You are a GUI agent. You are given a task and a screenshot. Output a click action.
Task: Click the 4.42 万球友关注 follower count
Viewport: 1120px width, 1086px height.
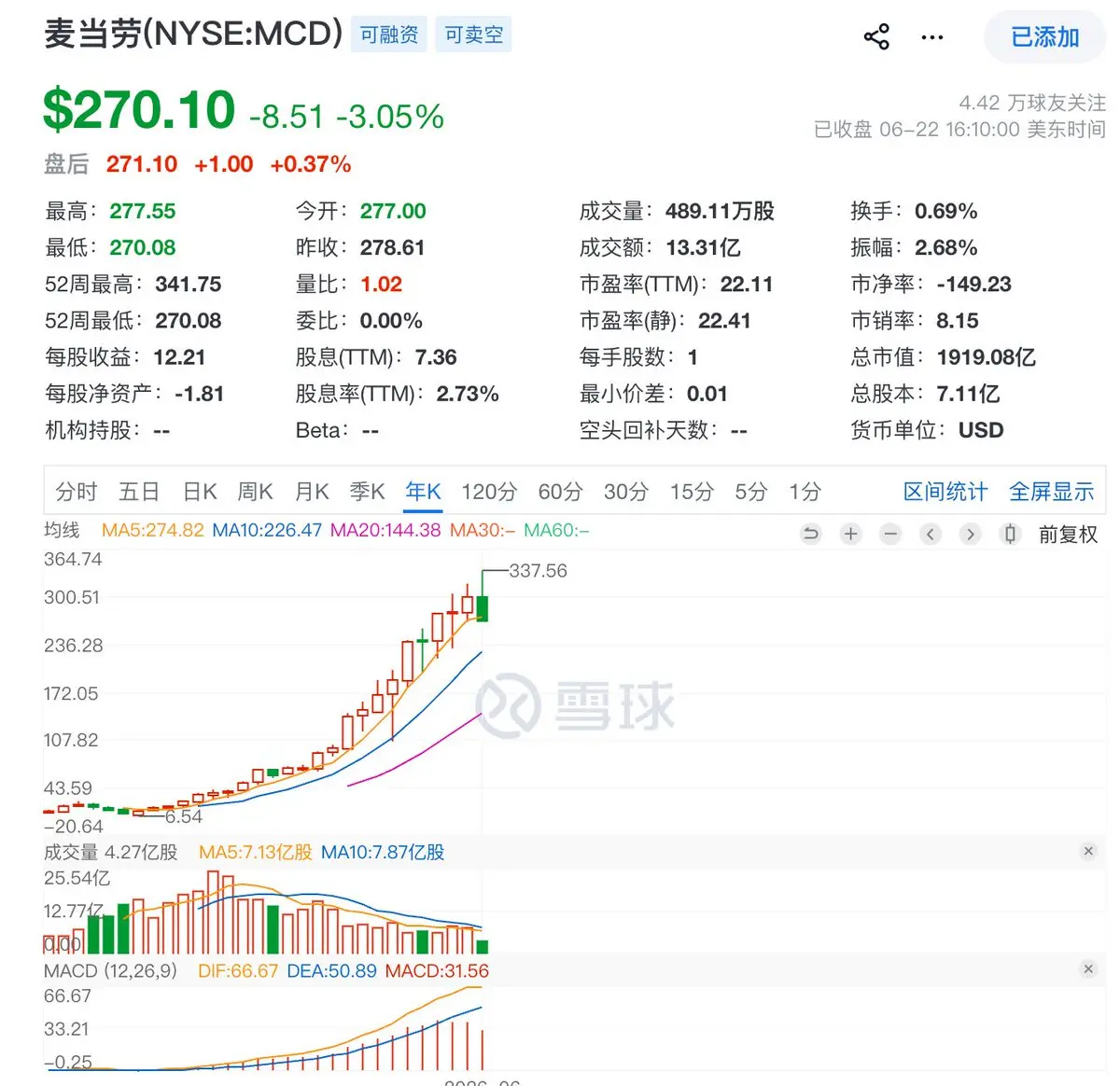tap(1032, 103)
